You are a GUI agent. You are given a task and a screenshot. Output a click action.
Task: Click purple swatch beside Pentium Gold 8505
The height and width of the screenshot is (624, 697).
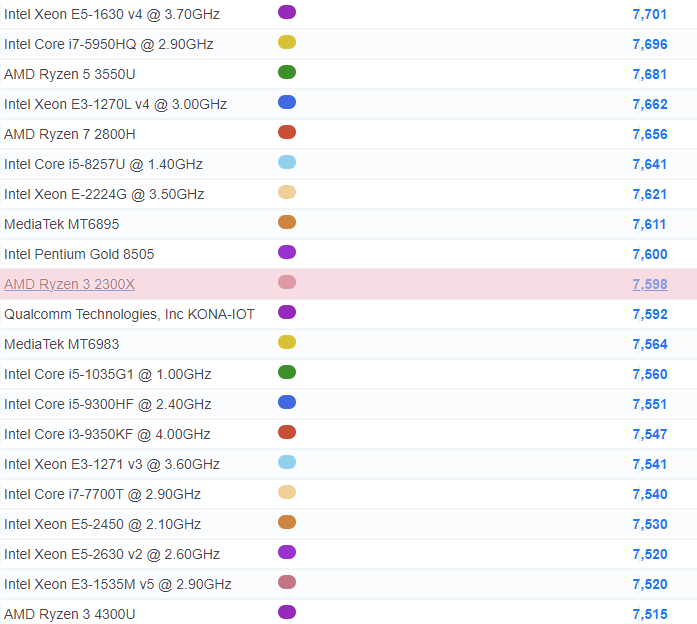click(x=287, y=252)
